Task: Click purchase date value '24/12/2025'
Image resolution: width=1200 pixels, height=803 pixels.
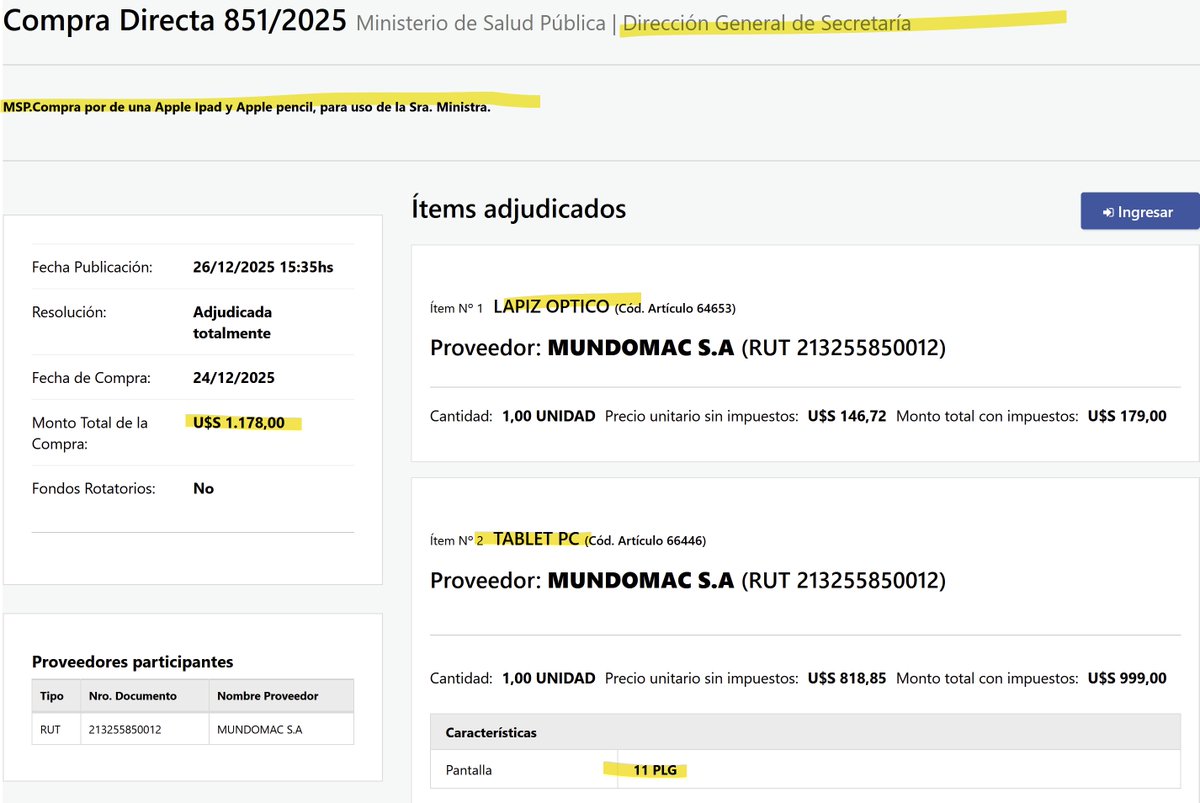Action: point(234,378)
